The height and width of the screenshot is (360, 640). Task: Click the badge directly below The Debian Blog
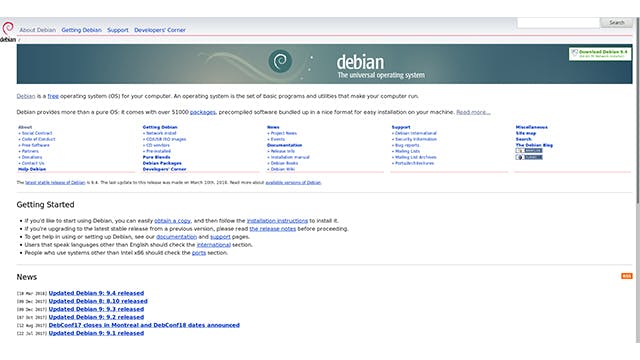click(529, 151)
